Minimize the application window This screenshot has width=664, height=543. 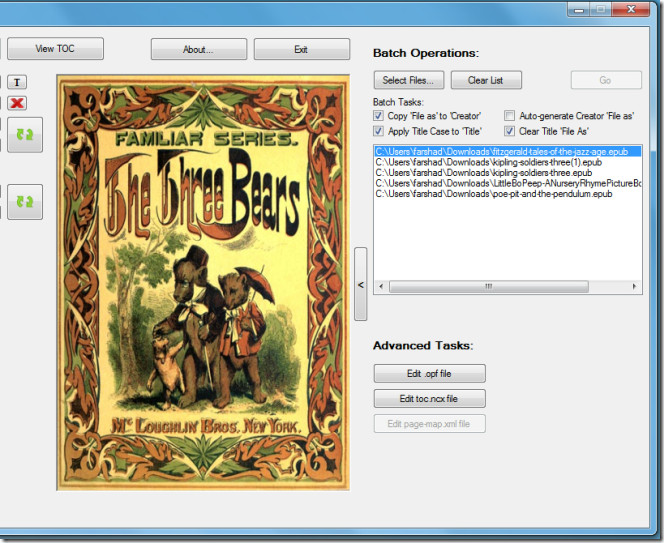click(x=576, y=8)
